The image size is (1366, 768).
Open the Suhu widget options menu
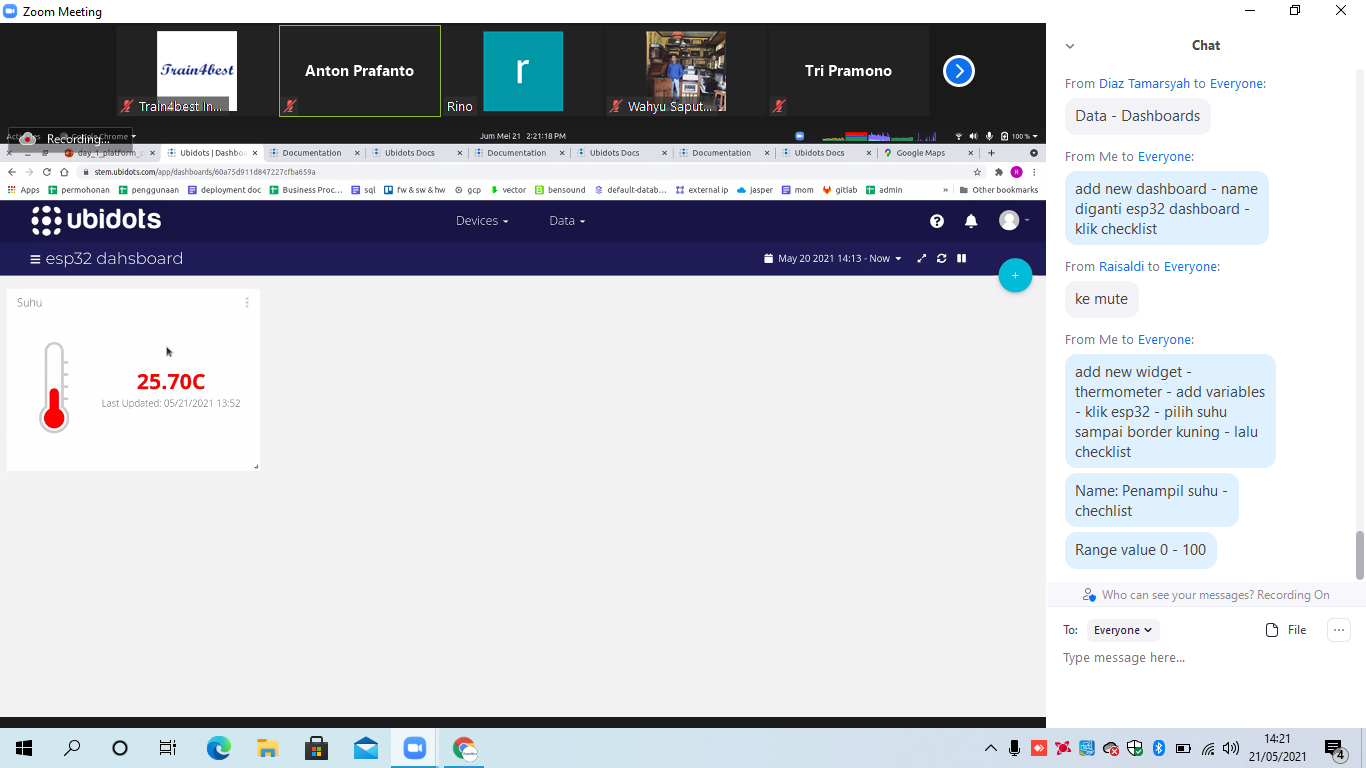247,302
